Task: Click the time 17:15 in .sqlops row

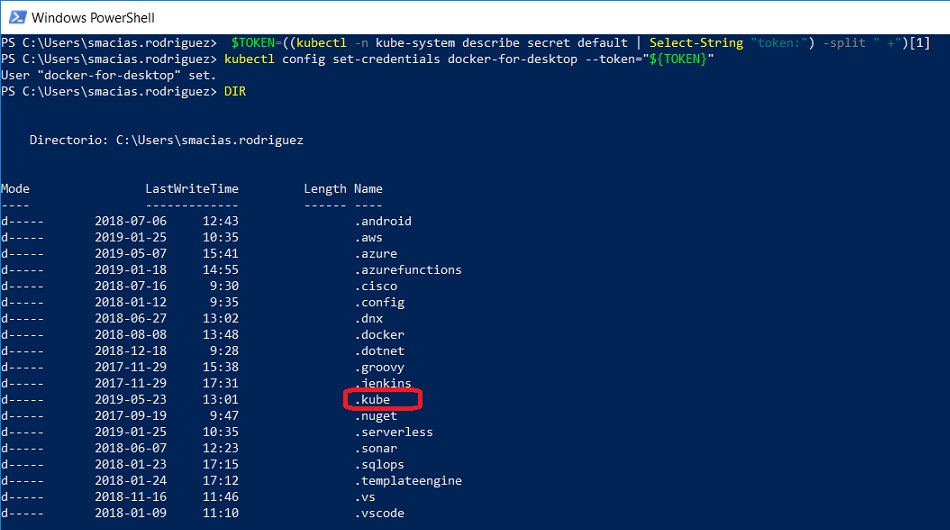Action: 221,465
